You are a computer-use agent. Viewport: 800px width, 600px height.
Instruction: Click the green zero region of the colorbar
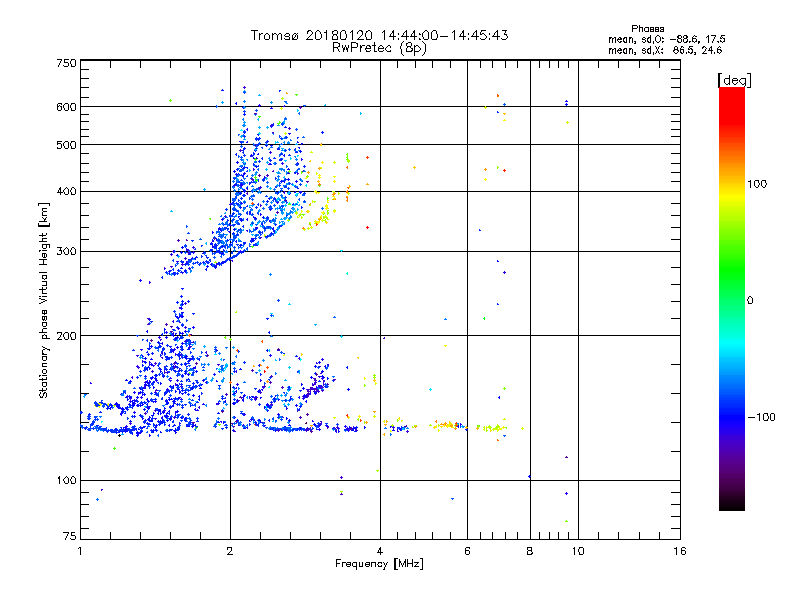tap(732, 300)
